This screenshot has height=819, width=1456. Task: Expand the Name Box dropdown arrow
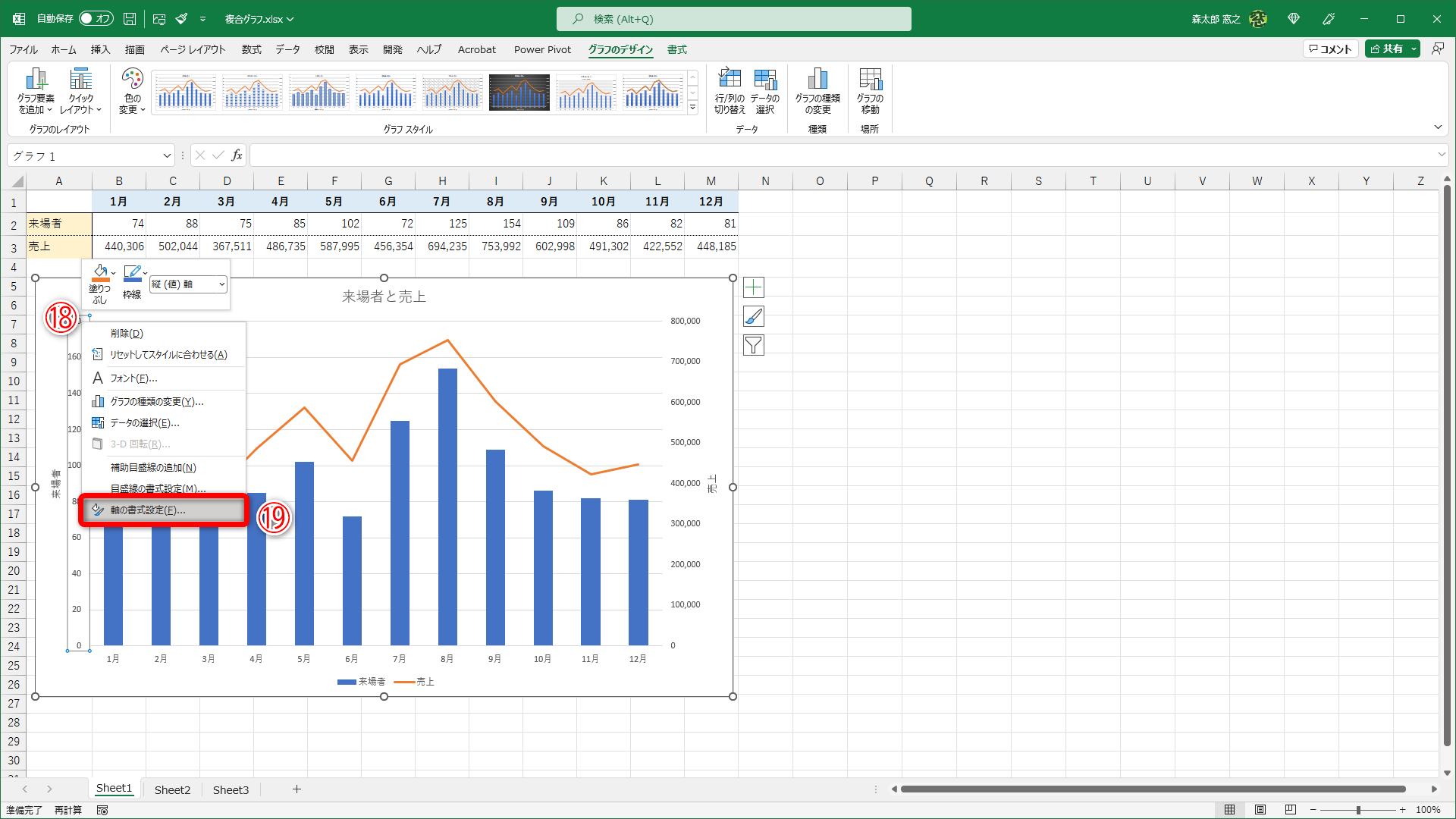(167, 156)
